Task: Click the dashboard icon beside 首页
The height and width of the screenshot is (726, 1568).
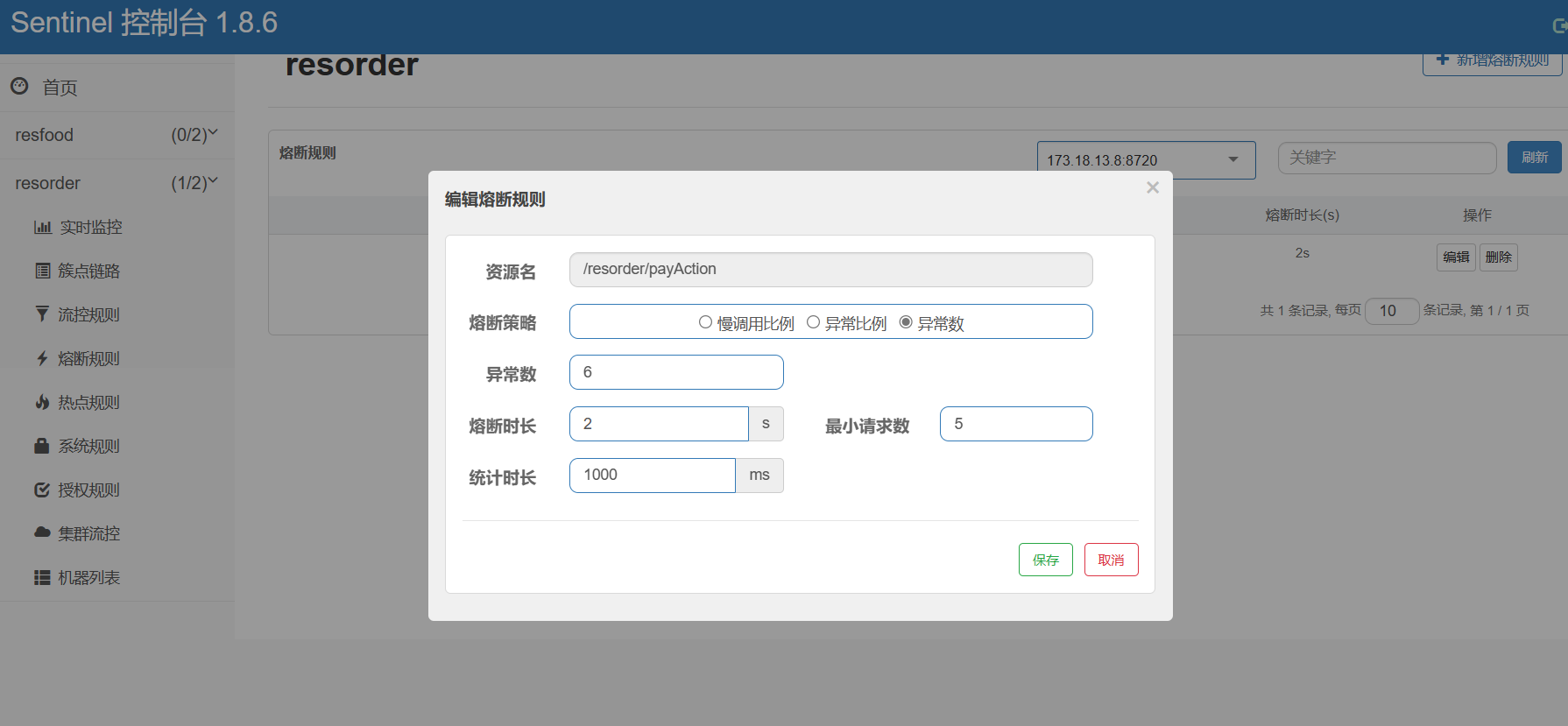Action: (19, 86)
